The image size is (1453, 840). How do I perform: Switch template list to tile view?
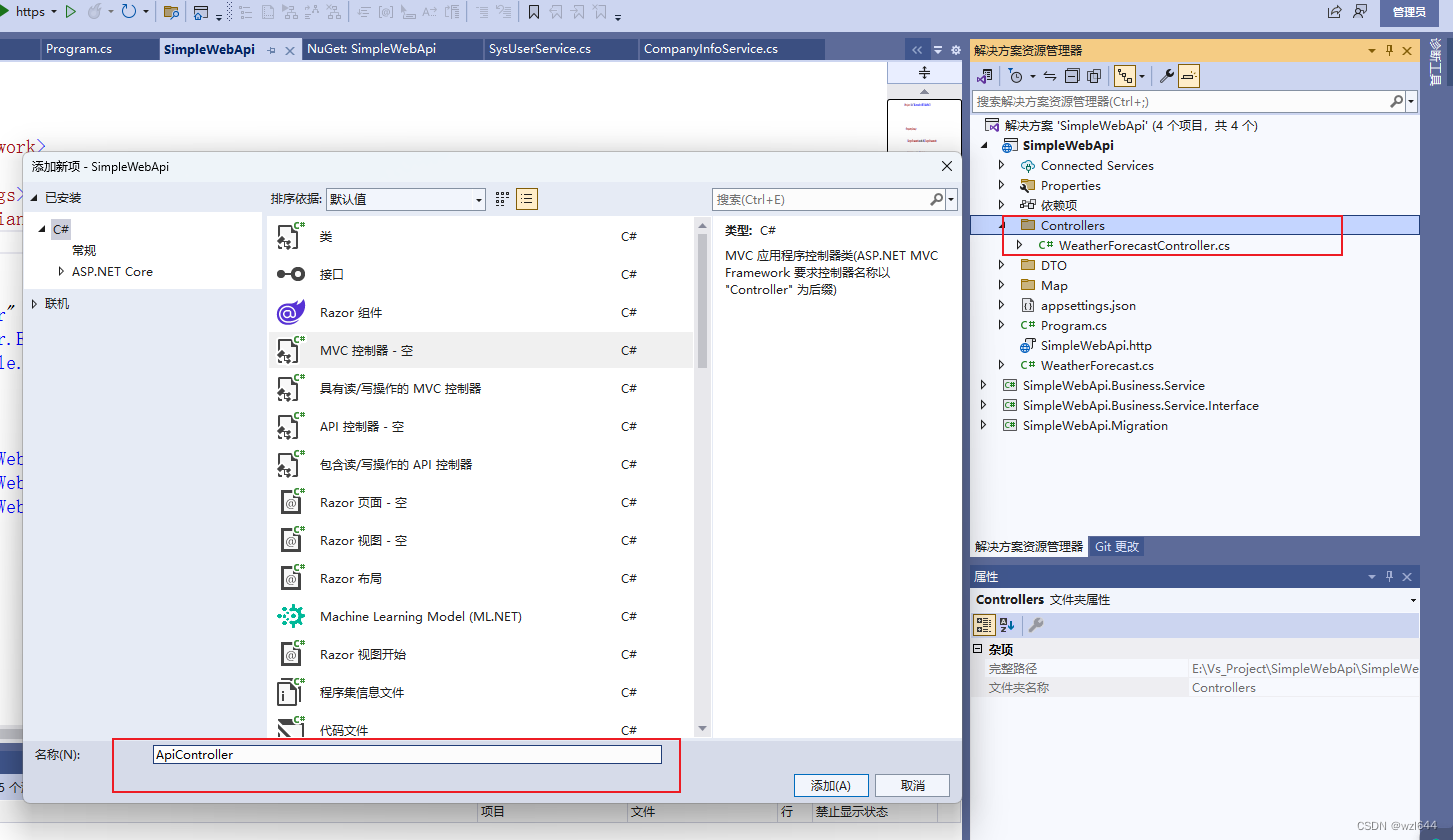(503, 199)
